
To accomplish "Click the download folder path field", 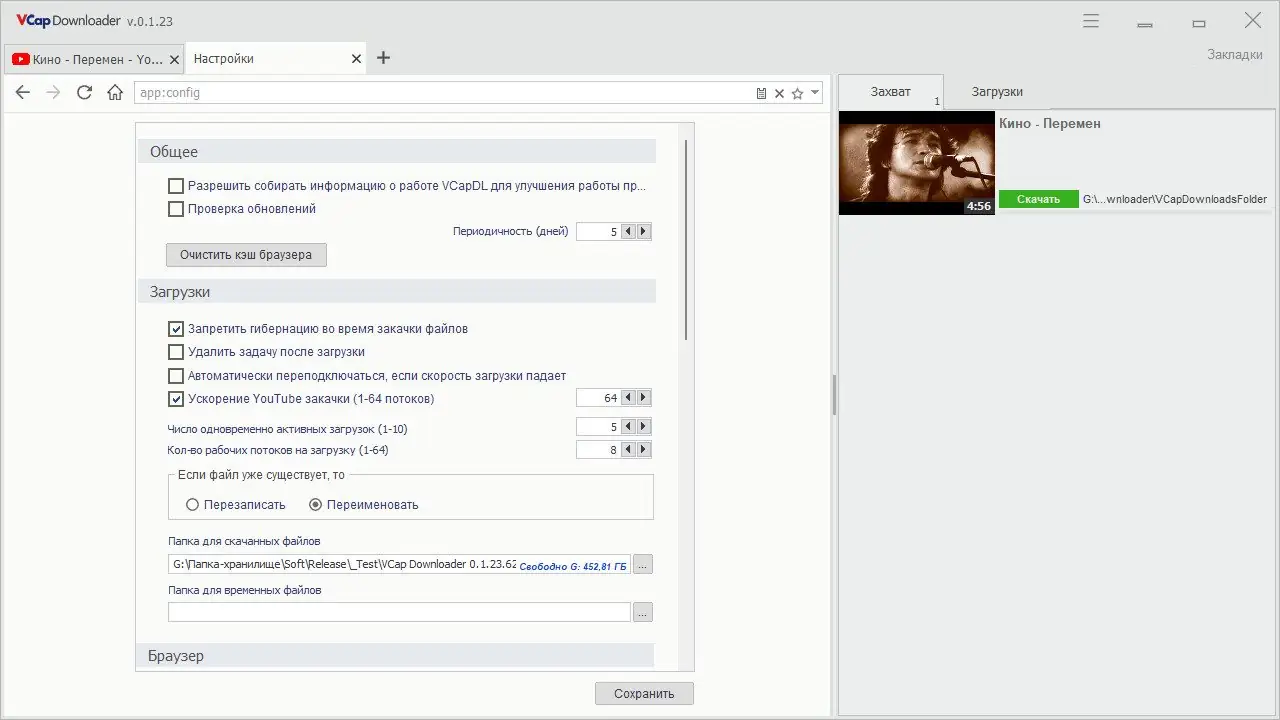I will 399,565.
